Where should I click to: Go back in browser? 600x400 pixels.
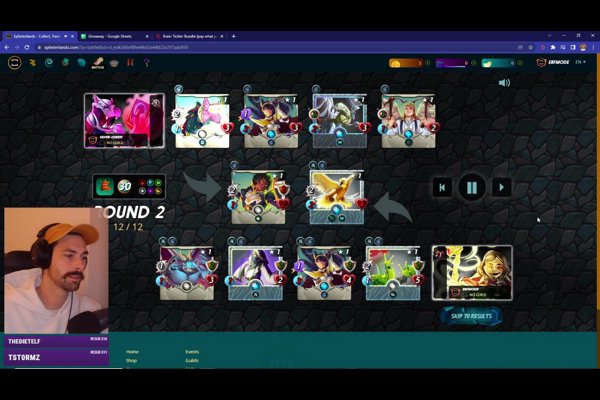tap(7, 47)
